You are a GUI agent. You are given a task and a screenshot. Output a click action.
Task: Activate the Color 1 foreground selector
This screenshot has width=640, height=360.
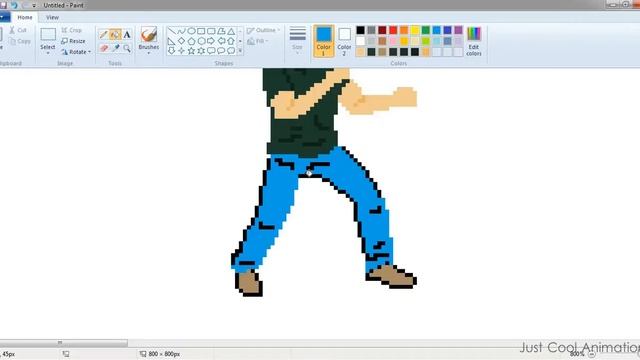click(x=323, y=41)
